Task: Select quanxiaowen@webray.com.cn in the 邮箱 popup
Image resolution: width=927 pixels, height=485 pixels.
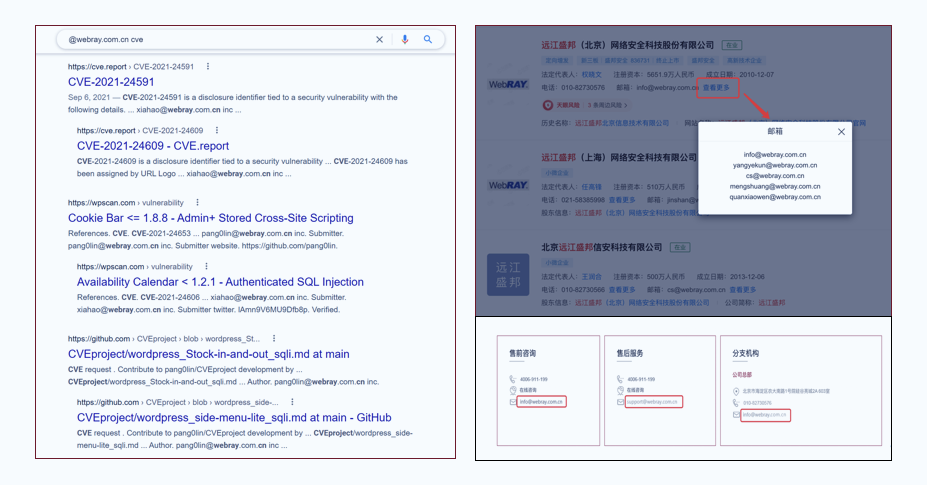Action: point(775,197)
